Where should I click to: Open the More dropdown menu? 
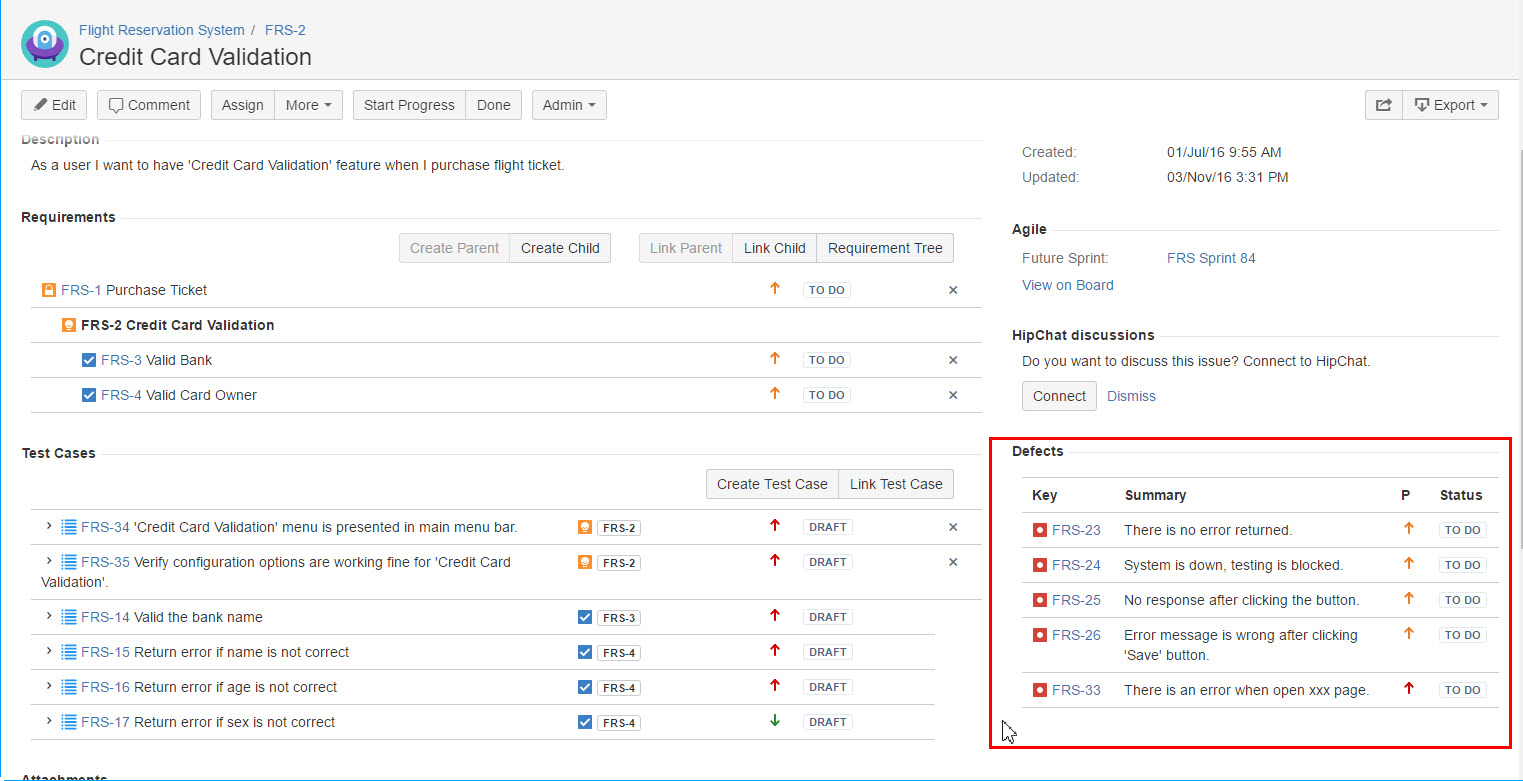click(x=308, y=105)
